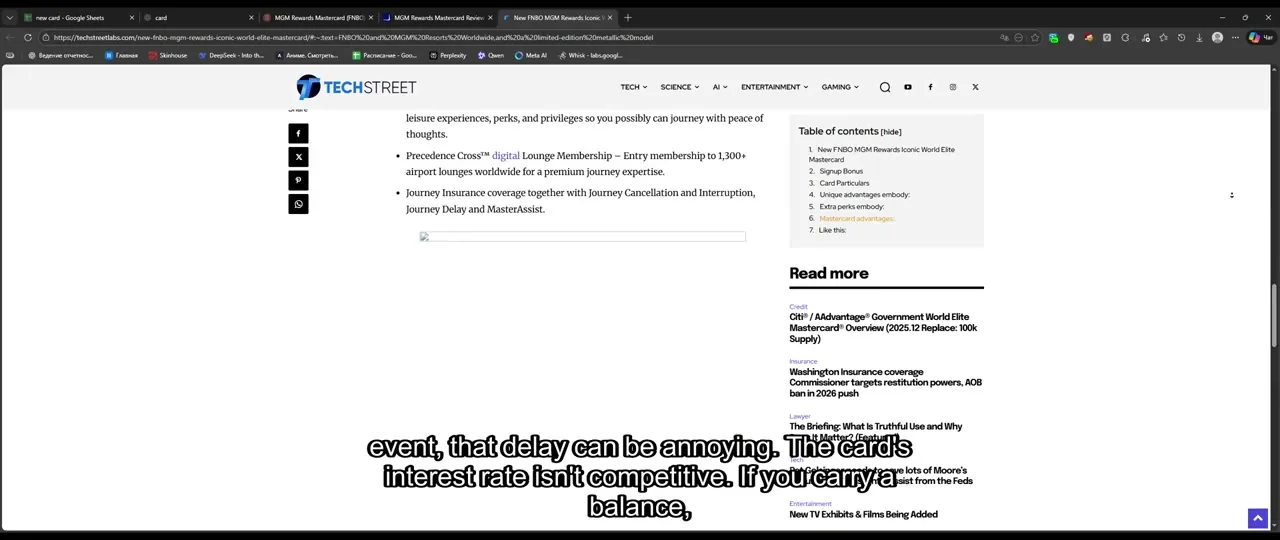The image size is (1280, 540).
Task: Open 'Citi / AAdvantage Government World Elite' article
Action: point(883,328)
